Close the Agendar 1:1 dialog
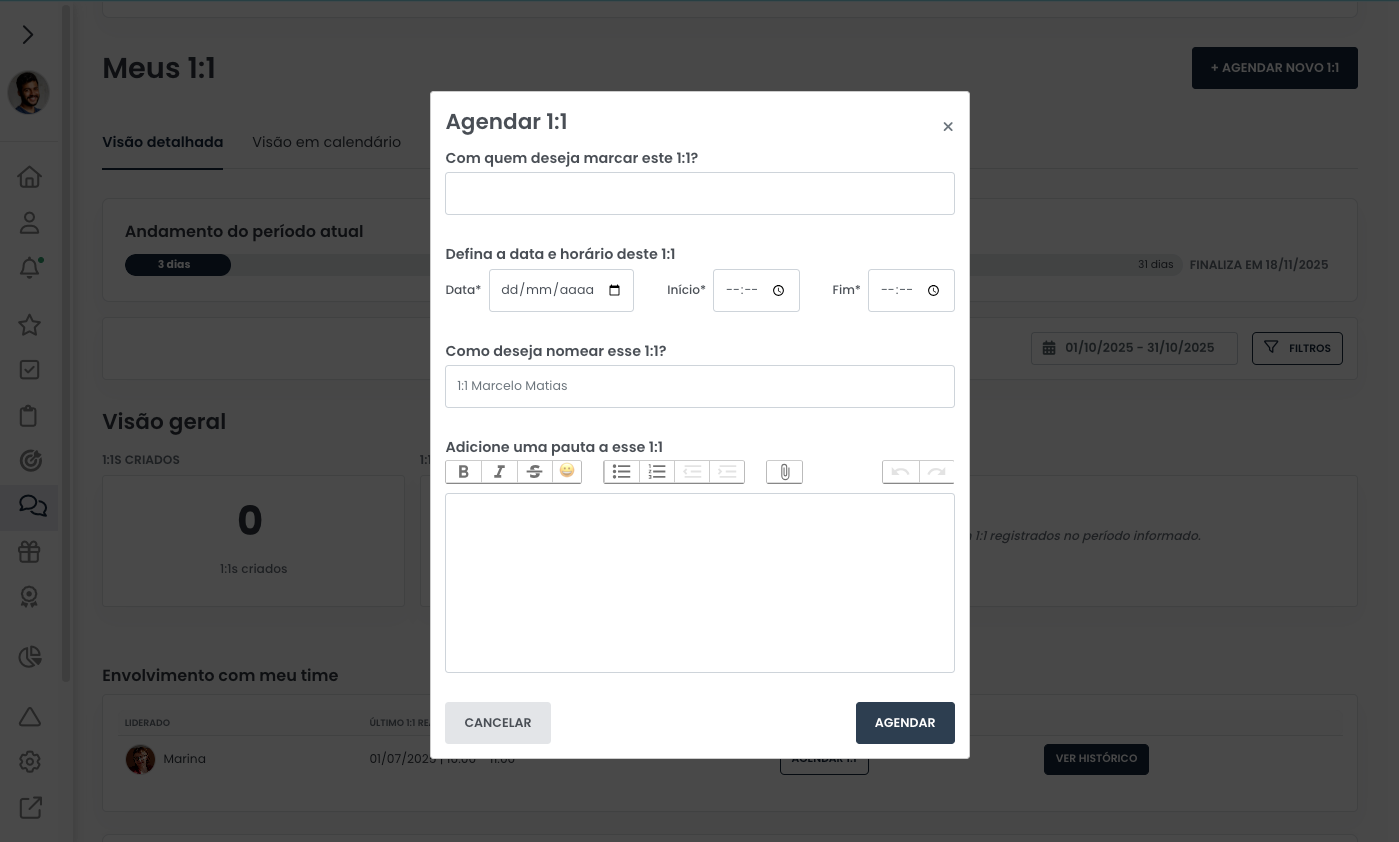This screenshot has height=842, width=1399. pos(948,127)
